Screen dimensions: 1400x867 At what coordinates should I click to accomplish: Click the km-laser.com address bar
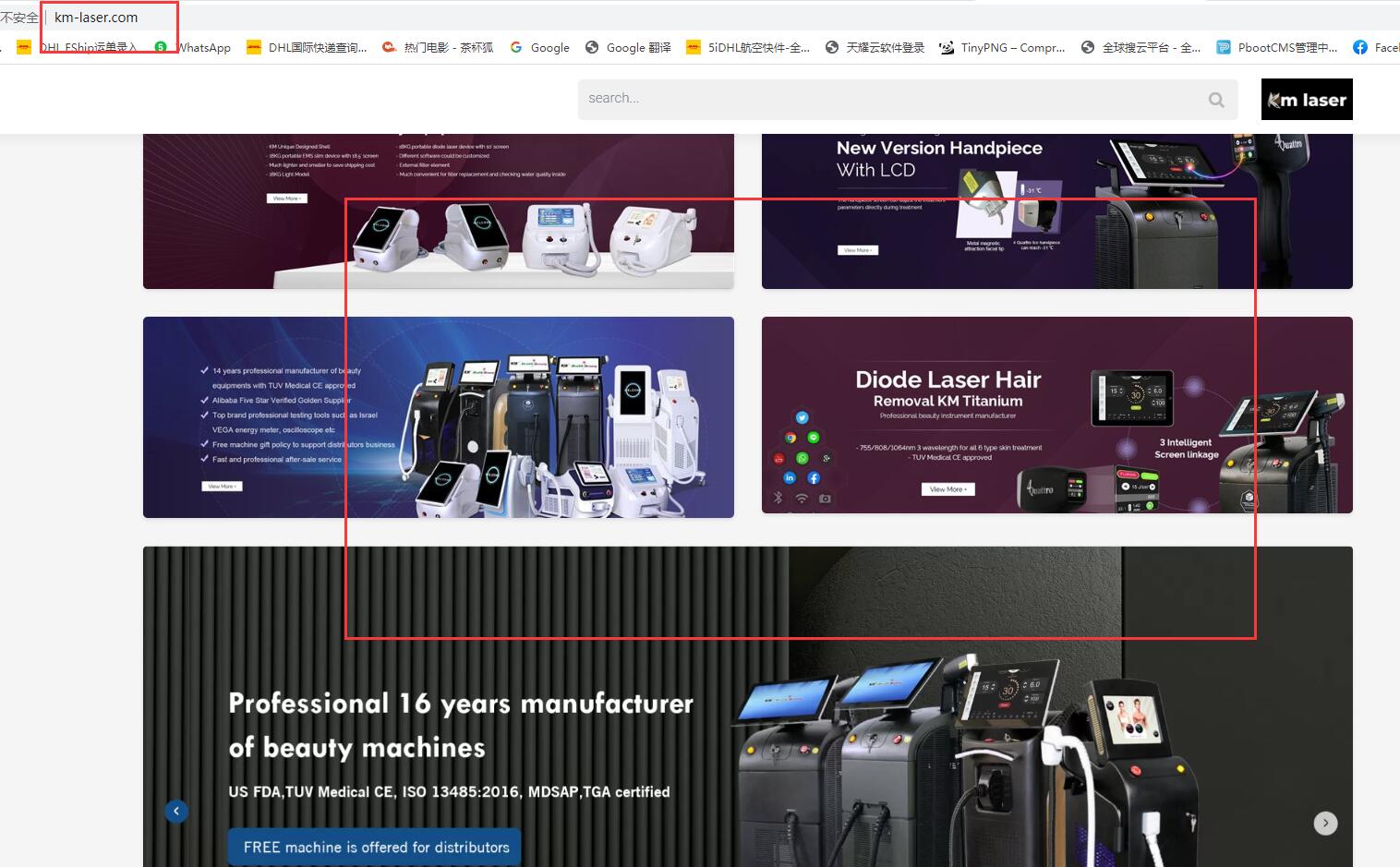click(x=96, y=18)
